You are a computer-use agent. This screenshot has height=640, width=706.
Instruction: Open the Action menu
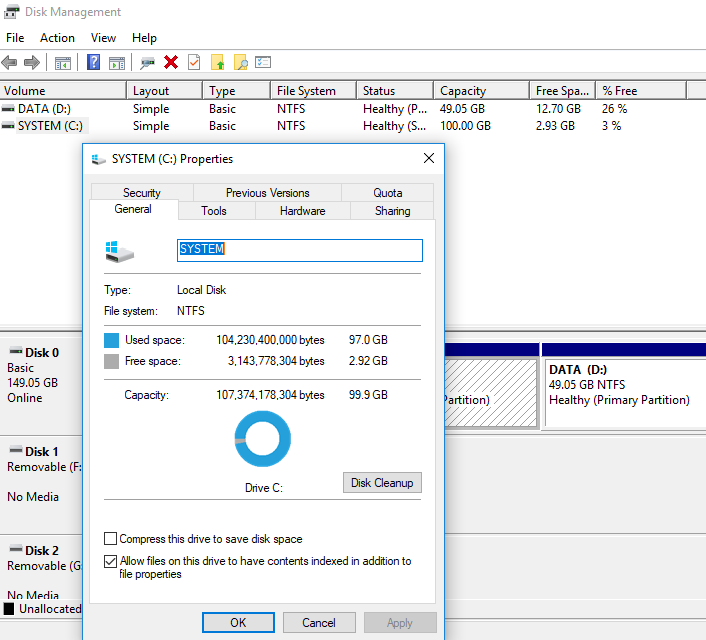click(57, 38)
